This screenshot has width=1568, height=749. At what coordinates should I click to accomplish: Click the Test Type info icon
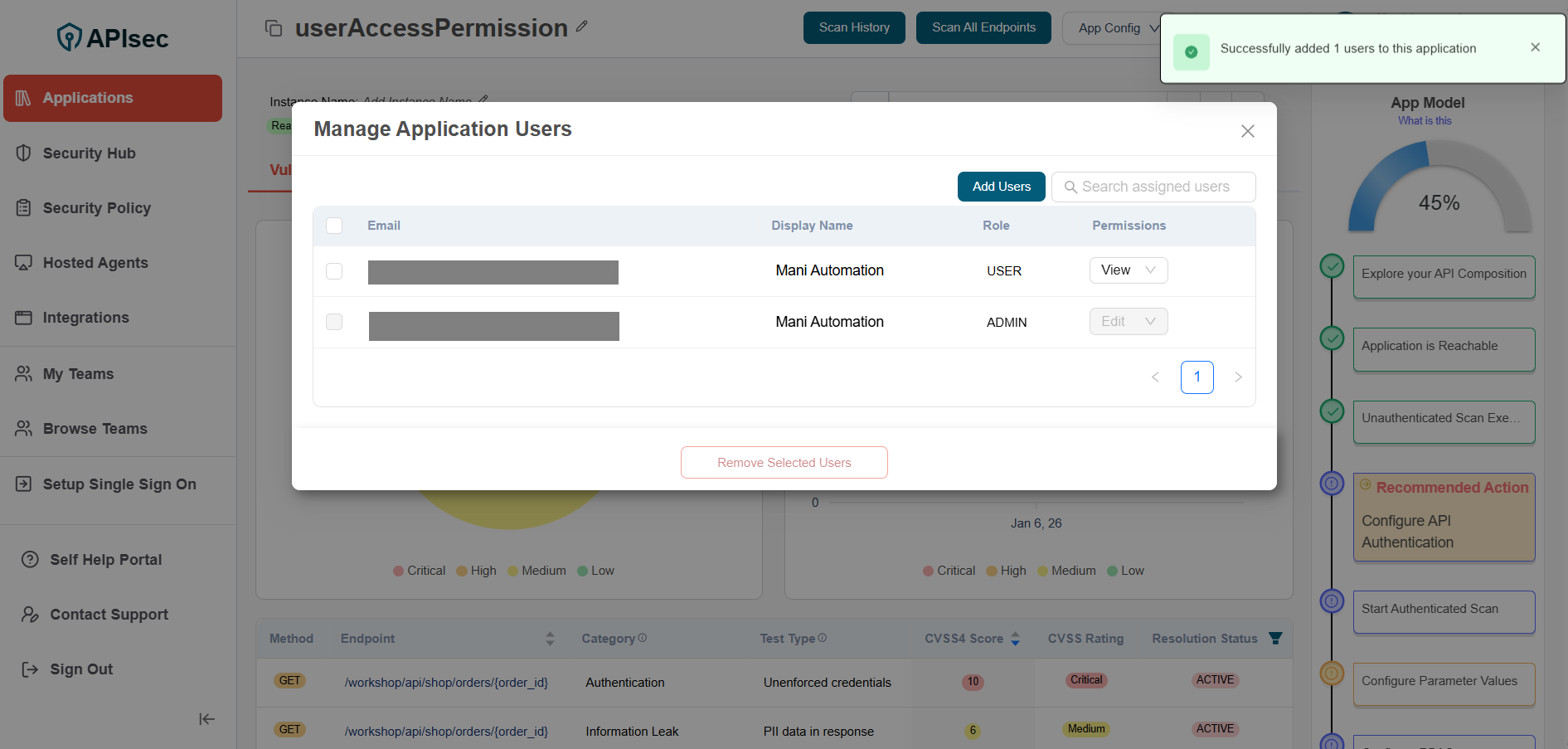pos(823,638)
